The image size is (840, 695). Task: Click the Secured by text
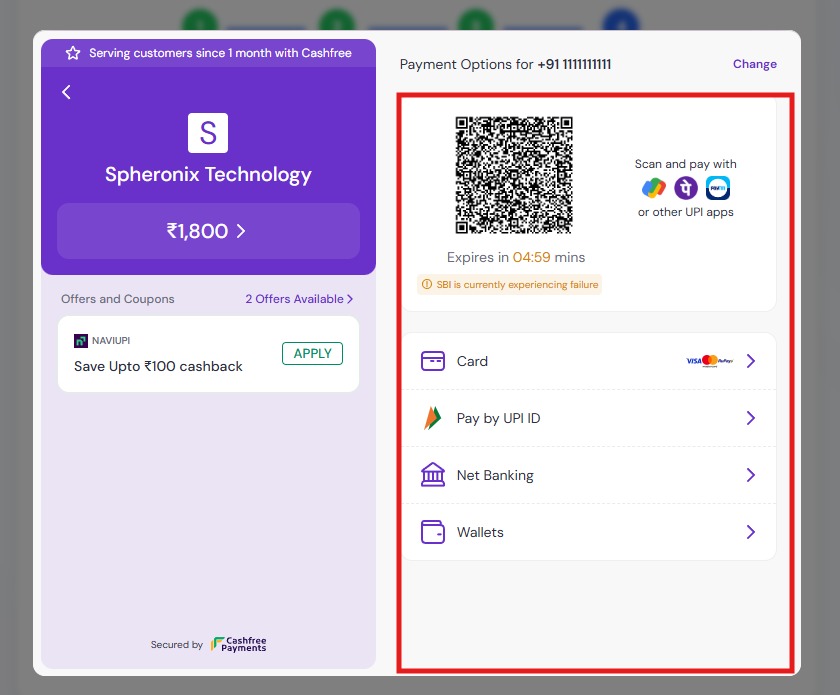[x=177, y=645]
